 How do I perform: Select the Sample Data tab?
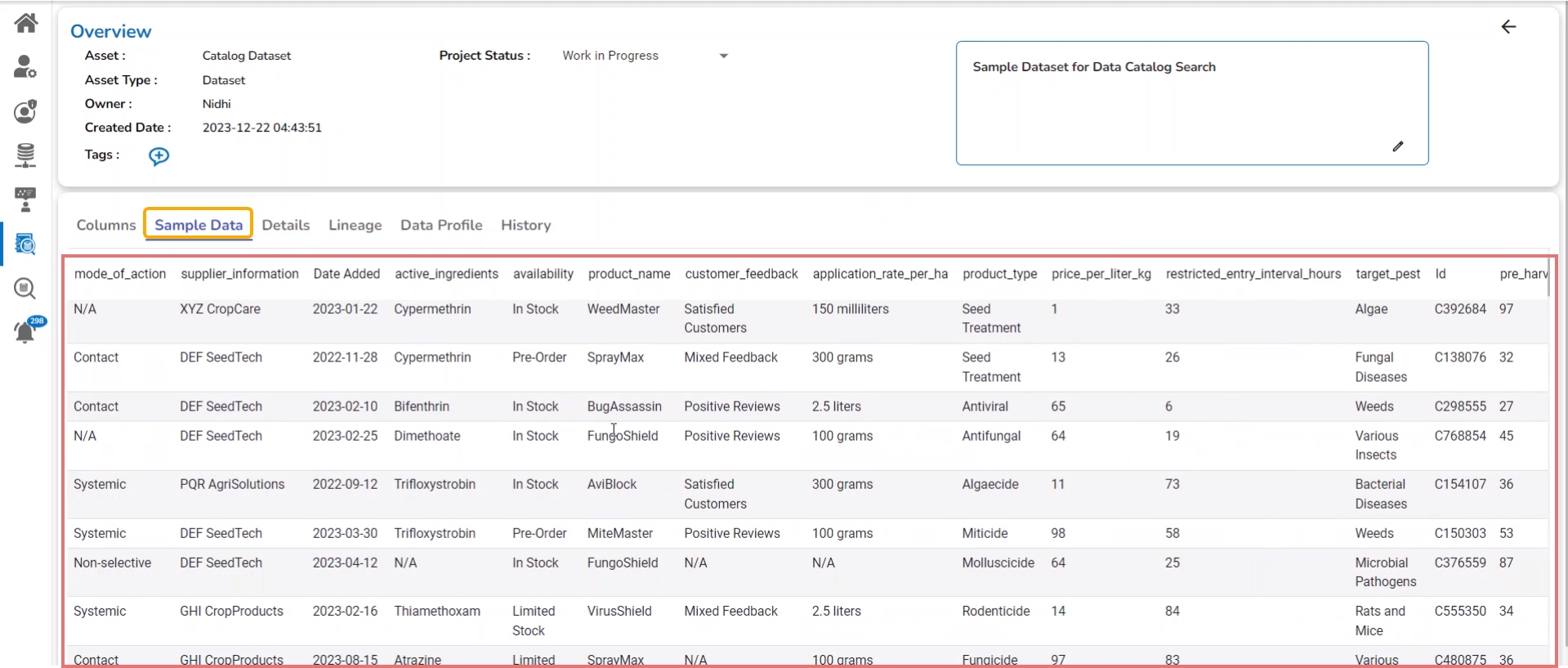tap(199, 225)
